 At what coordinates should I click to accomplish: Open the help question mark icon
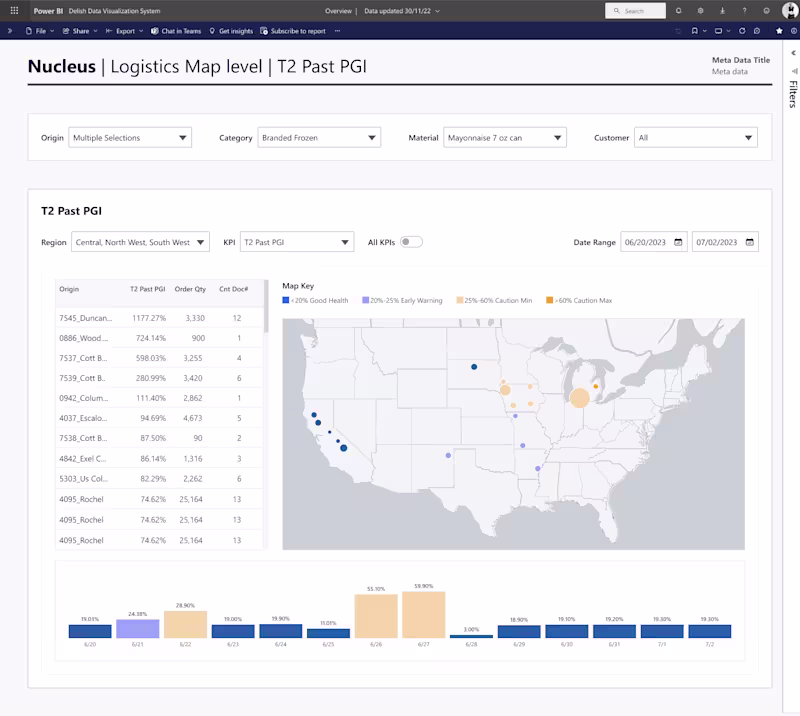(x=744, y=11)
